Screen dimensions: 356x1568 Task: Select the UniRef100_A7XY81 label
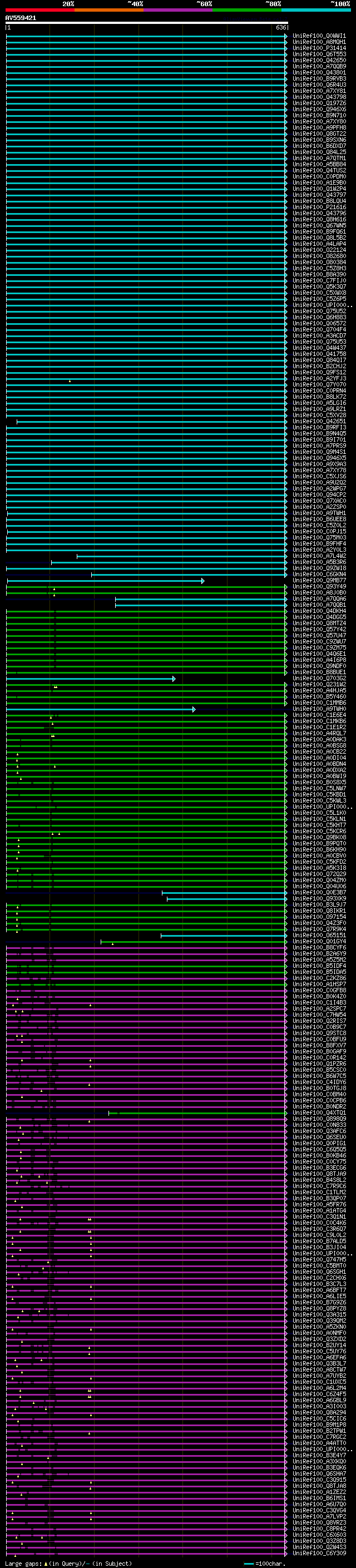[x=319, y=91]
